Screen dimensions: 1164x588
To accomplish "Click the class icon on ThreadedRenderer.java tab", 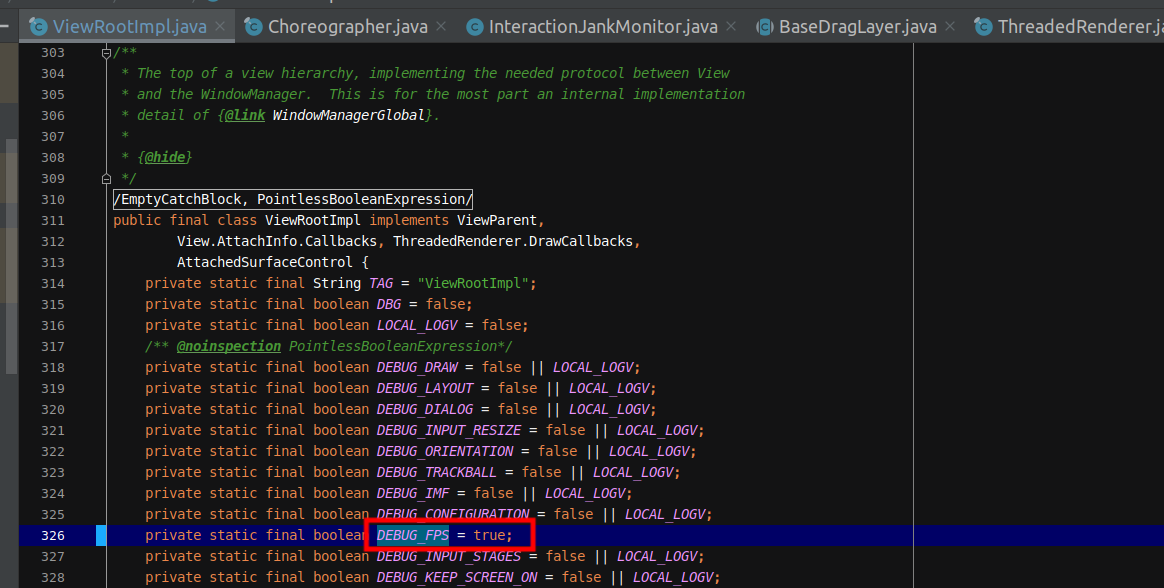I will click(984, 27).
